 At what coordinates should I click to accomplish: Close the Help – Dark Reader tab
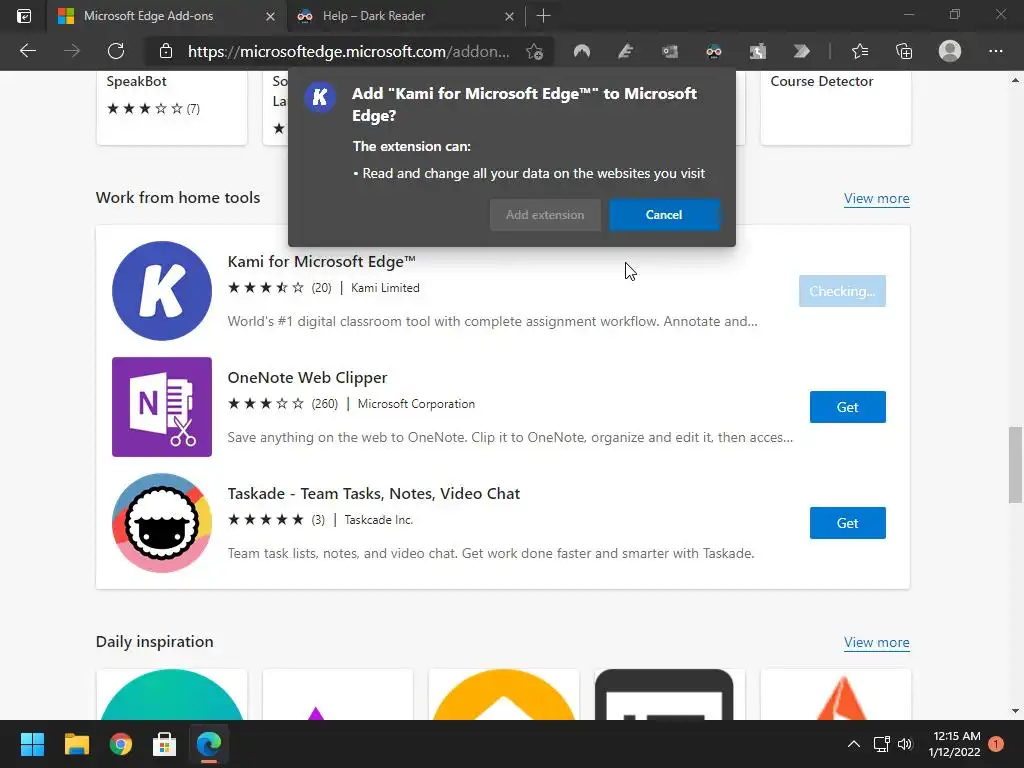(509, 16)
